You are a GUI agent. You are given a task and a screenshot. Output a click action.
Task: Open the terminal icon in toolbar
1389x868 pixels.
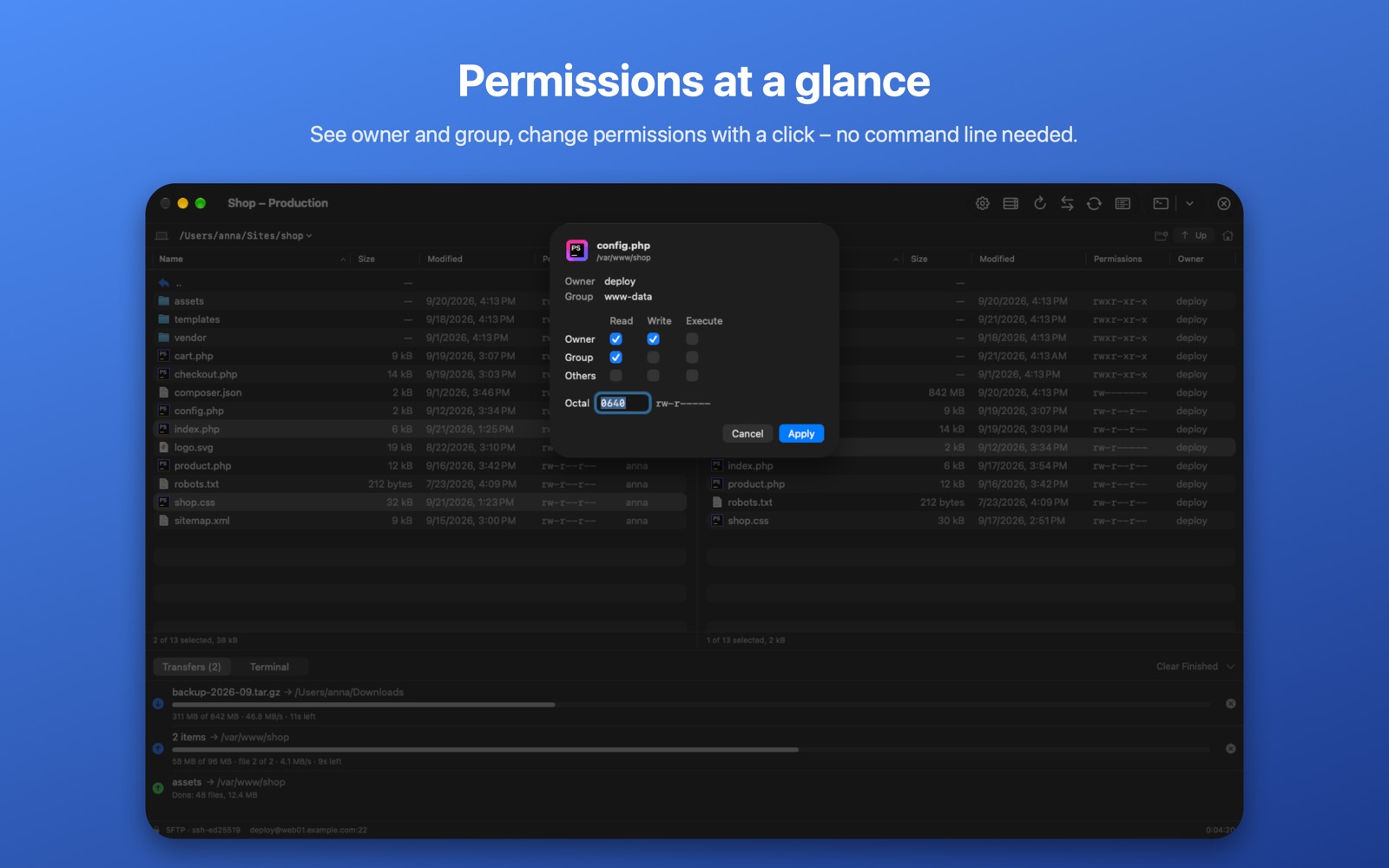click(1161, 203)
